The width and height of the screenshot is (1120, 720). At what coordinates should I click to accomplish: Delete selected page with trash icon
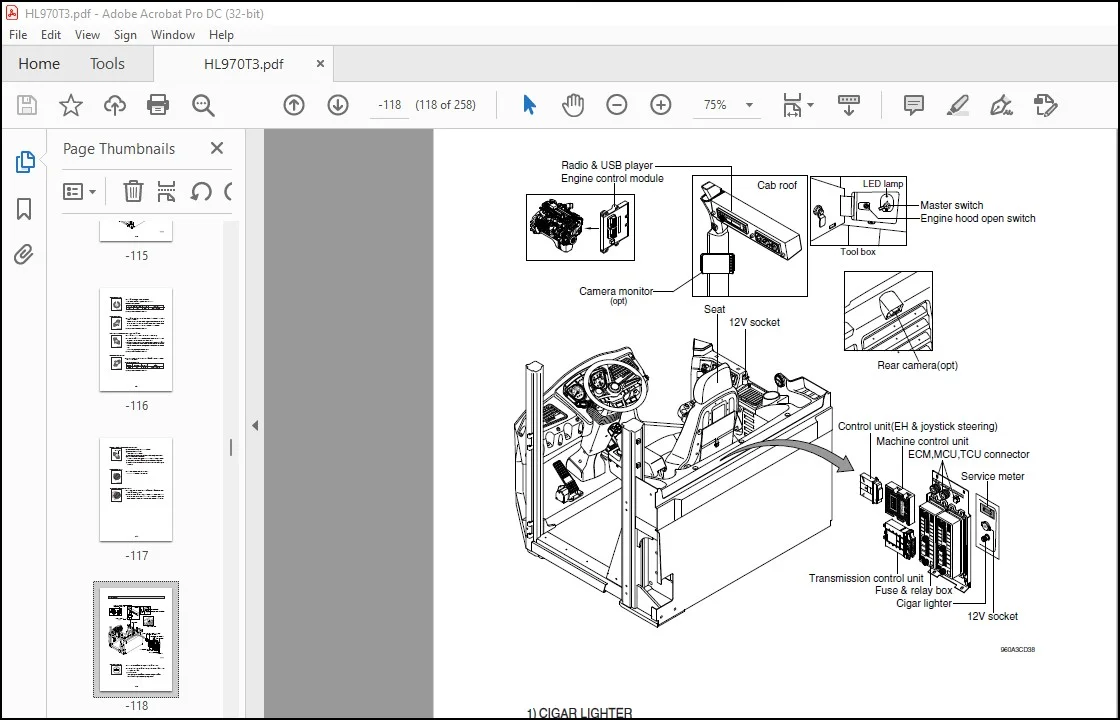click(x=133, y=191)
